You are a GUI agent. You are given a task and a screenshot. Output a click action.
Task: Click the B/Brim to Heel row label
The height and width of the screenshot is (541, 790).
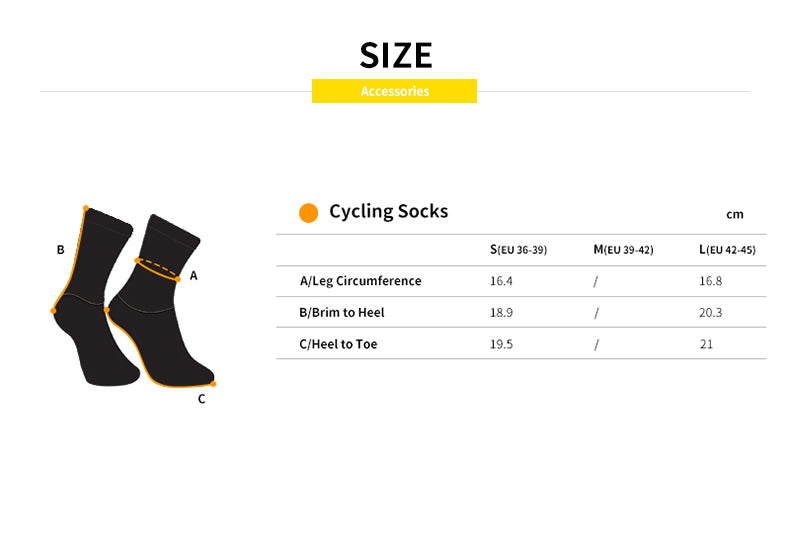click(341, 312)
